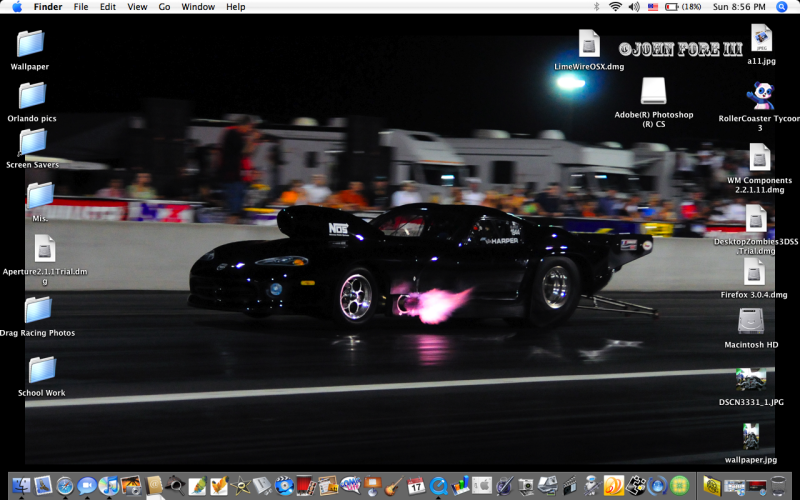The image size is (800, 500).
Task: Open Keynote podium icon in dock
Action: pyautogui.click(x=372, y=486)
